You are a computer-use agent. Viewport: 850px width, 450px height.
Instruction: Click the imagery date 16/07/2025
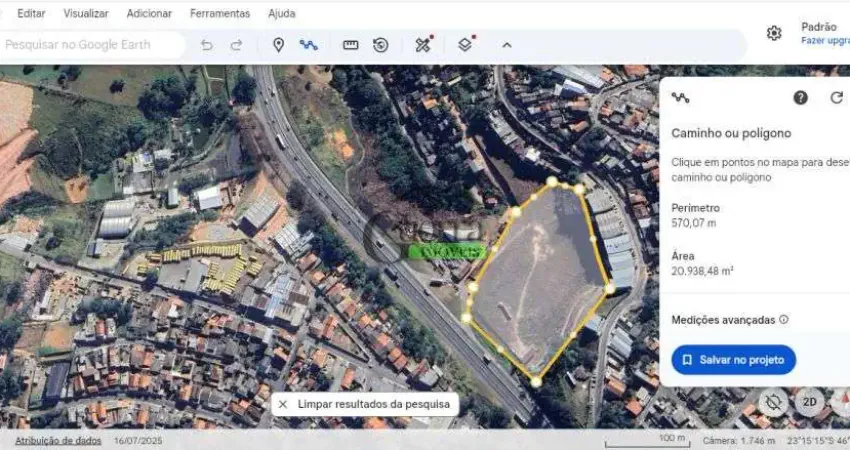[138, 441]
